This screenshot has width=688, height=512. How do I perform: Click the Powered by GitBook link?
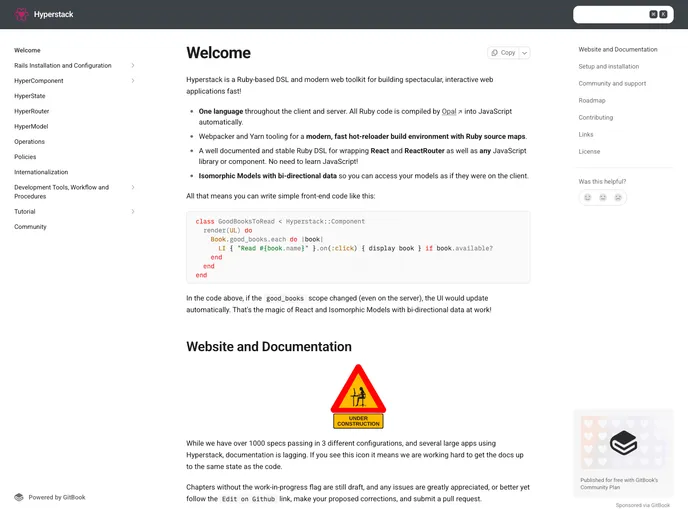click(50, 497)
